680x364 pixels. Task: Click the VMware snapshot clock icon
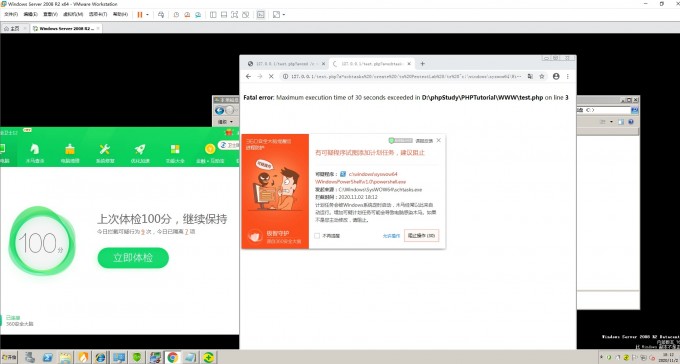coord(176,14)
